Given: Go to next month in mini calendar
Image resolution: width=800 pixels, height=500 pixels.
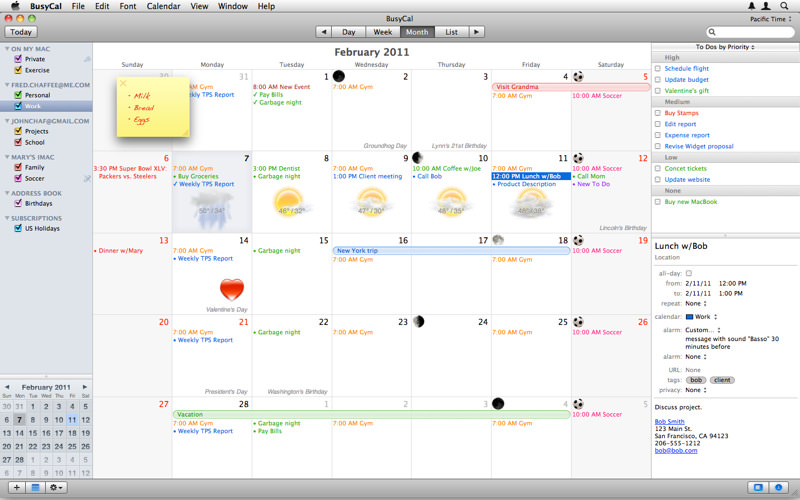Looking at the screenshot, I should pyautogui.click(x=85, y=386).
